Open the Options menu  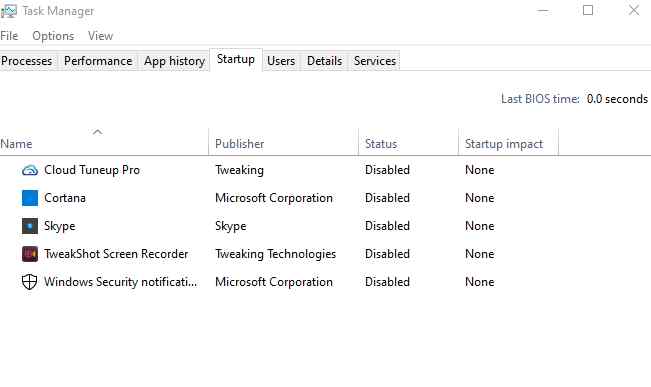click(x=53, y=36)
